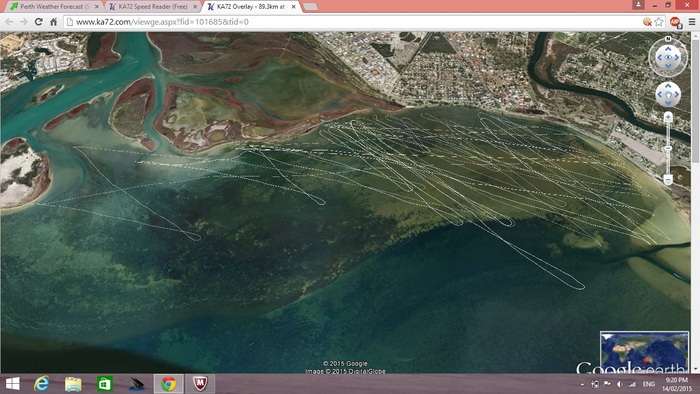Open McAfee from the taskbar

pos(200,384)
